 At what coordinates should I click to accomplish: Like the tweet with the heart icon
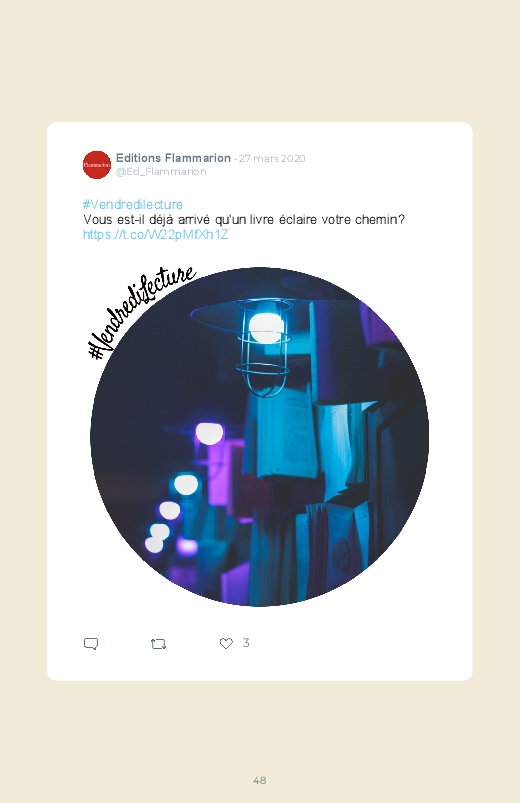[x=226, y=643]
